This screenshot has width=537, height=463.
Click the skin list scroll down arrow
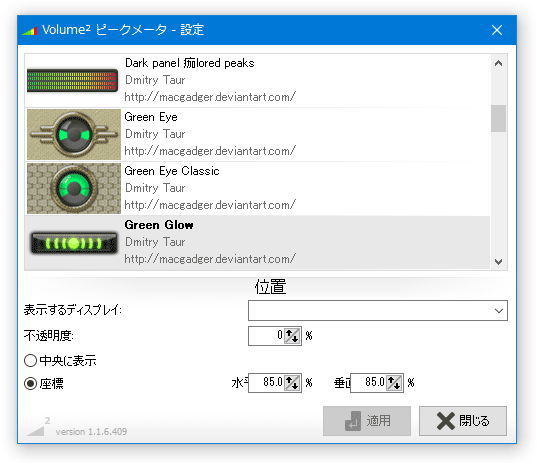click(x=499, y=262)
